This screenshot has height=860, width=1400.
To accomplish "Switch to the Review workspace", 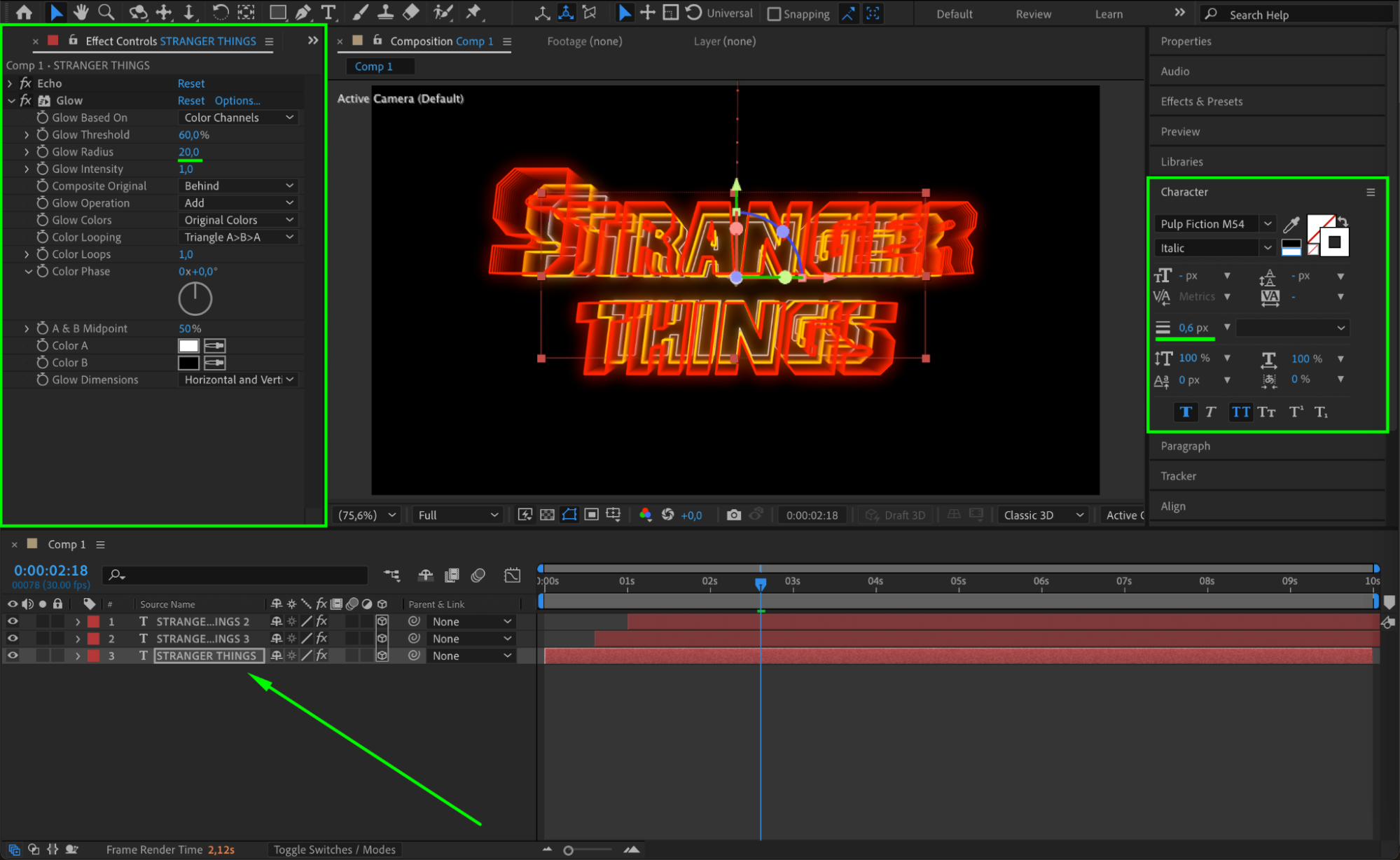I will (1033, 14).
